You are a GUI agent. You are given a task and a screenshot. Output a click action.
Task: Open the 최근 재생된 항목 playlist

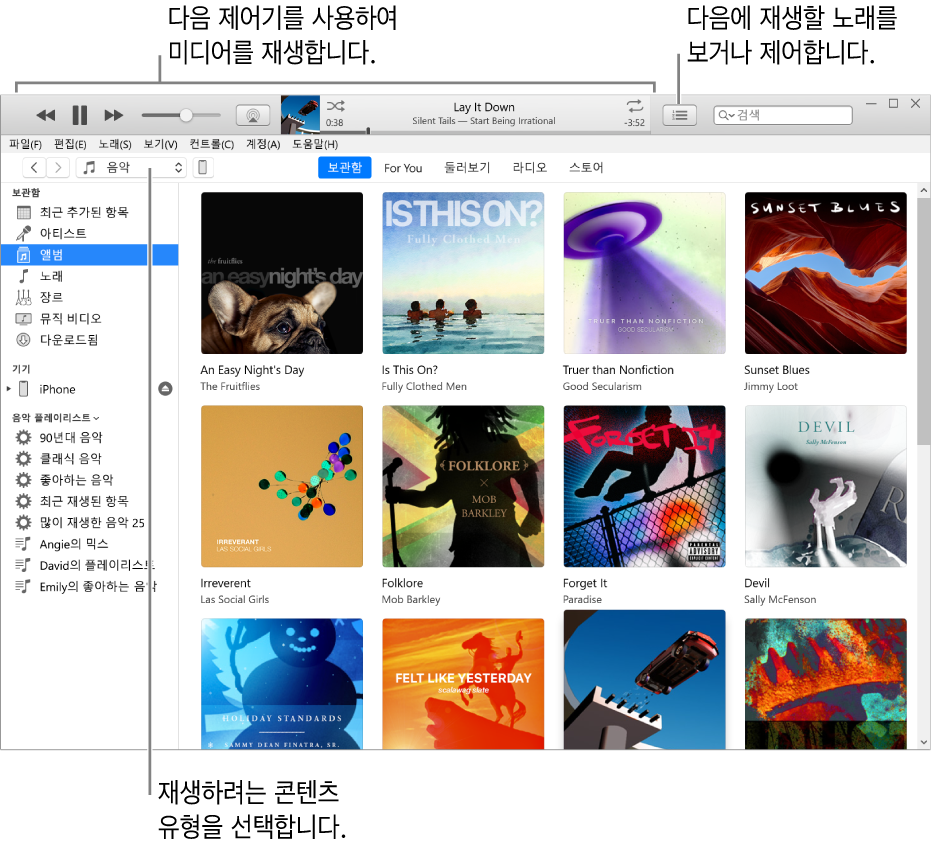(x=89, y=501)
